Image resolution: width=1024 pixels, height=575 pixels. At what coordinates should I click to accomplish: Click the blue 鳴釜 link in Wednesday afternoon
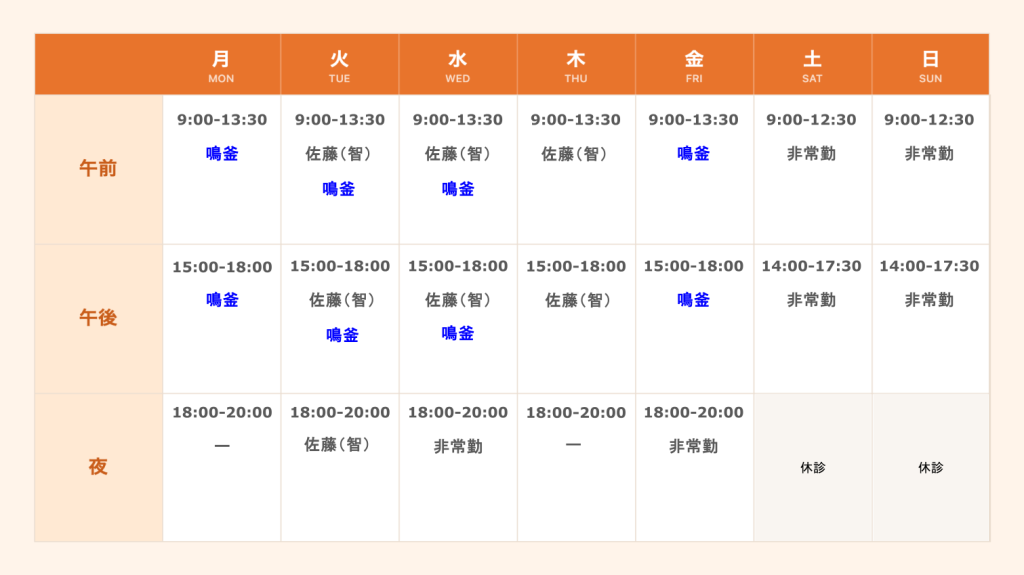[x=458, y=333]
